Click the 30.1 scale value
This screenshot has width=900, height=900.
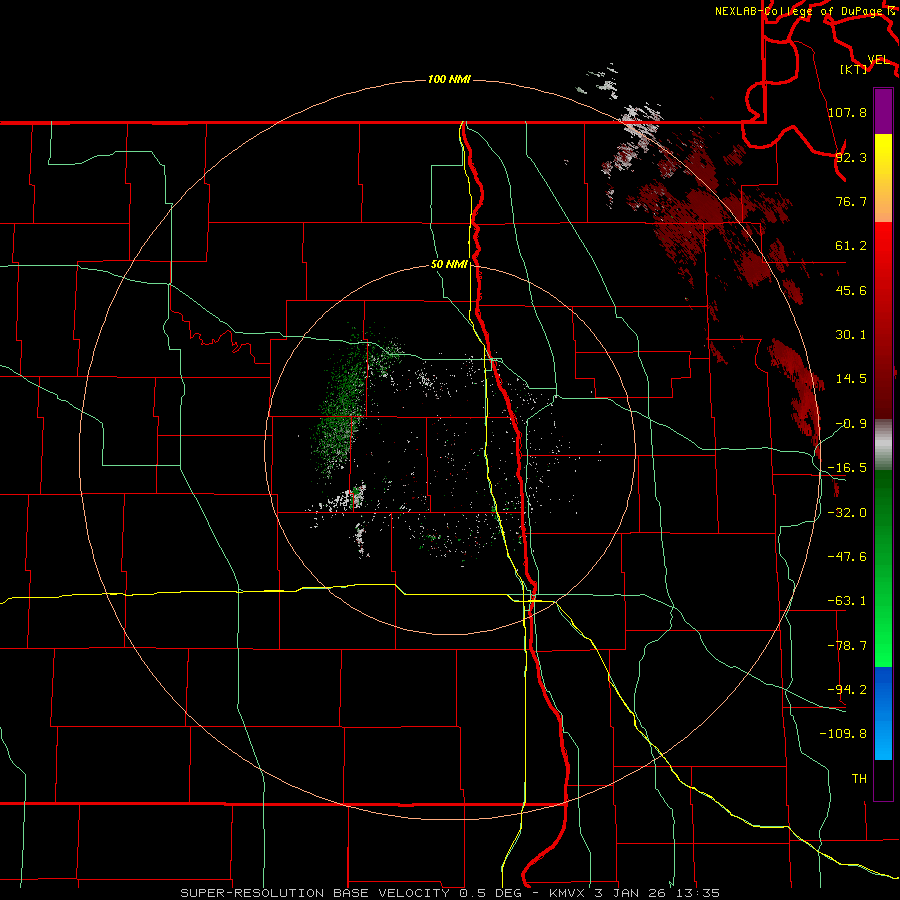pyautogui.click(x=851, y=335)
